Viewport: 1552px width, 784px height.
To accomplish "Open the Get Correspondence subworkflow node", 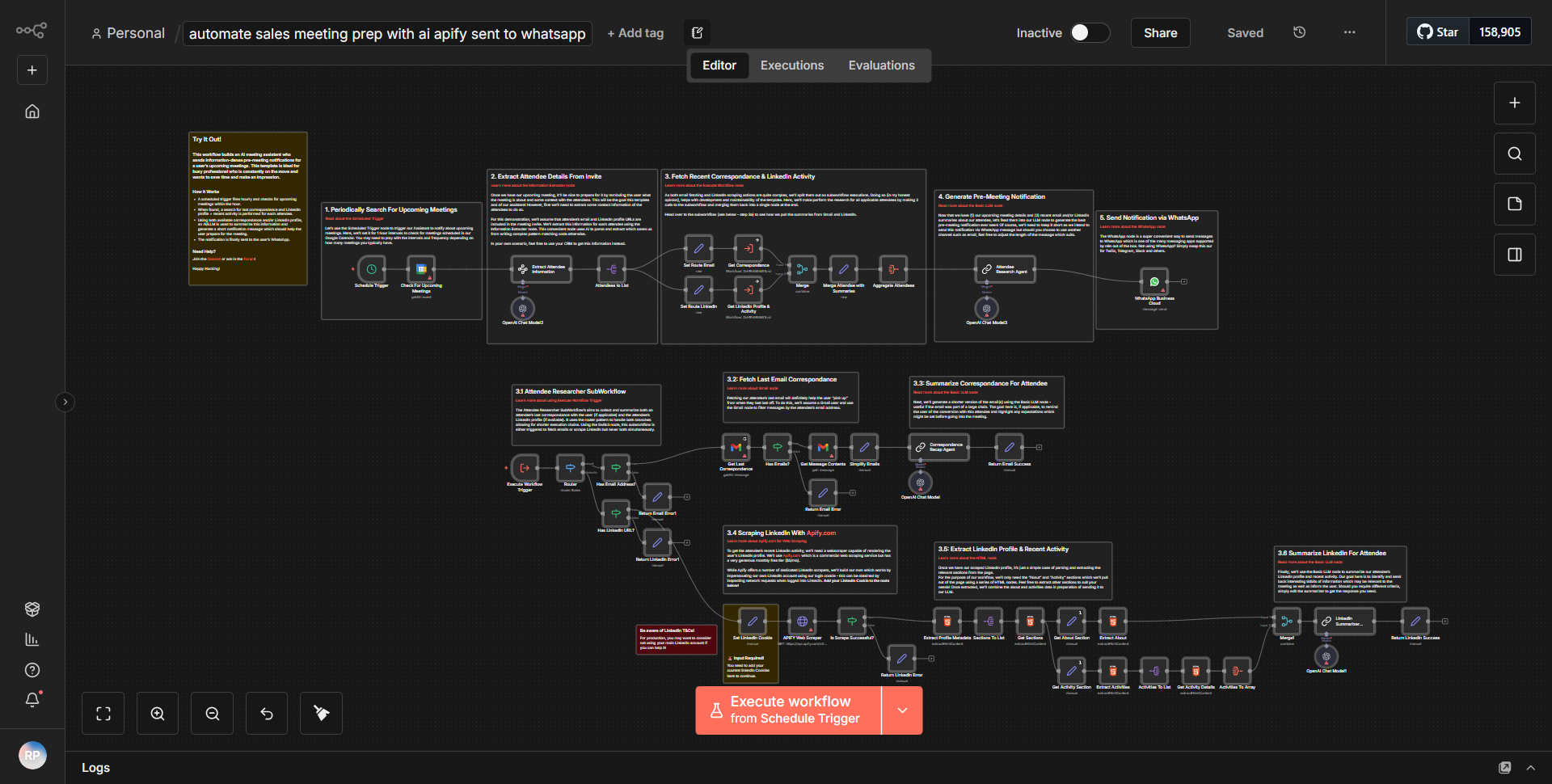I will (x=749, y=249).
